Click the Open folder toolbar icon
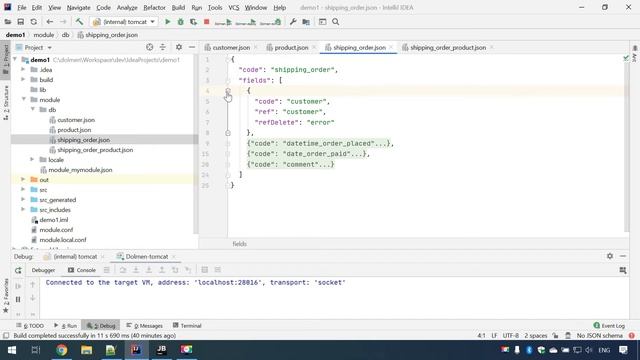 point(8,22)
